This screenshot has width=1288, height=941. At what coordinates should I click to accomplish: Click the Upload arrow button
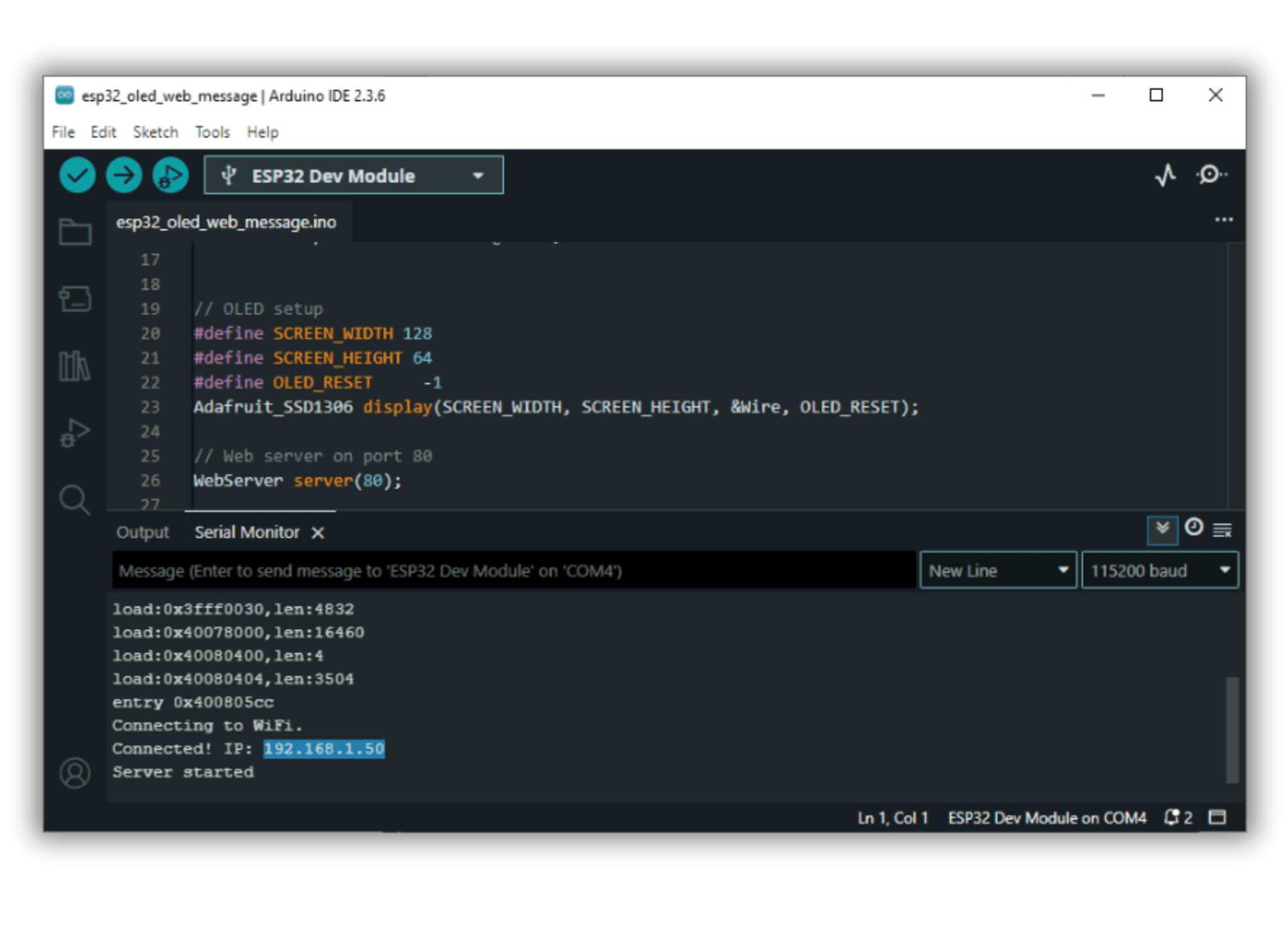[x=123, y=175]
